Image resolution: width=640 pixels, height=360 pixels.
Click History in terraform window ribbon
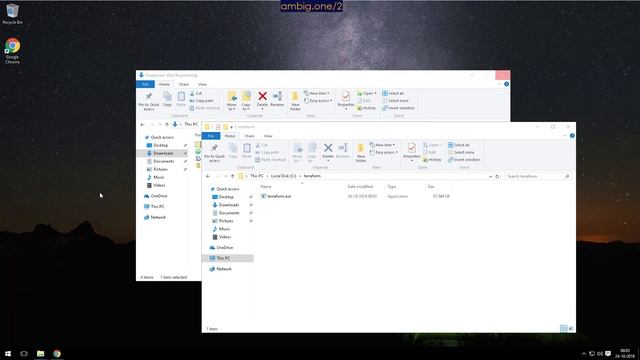point(433,160)
